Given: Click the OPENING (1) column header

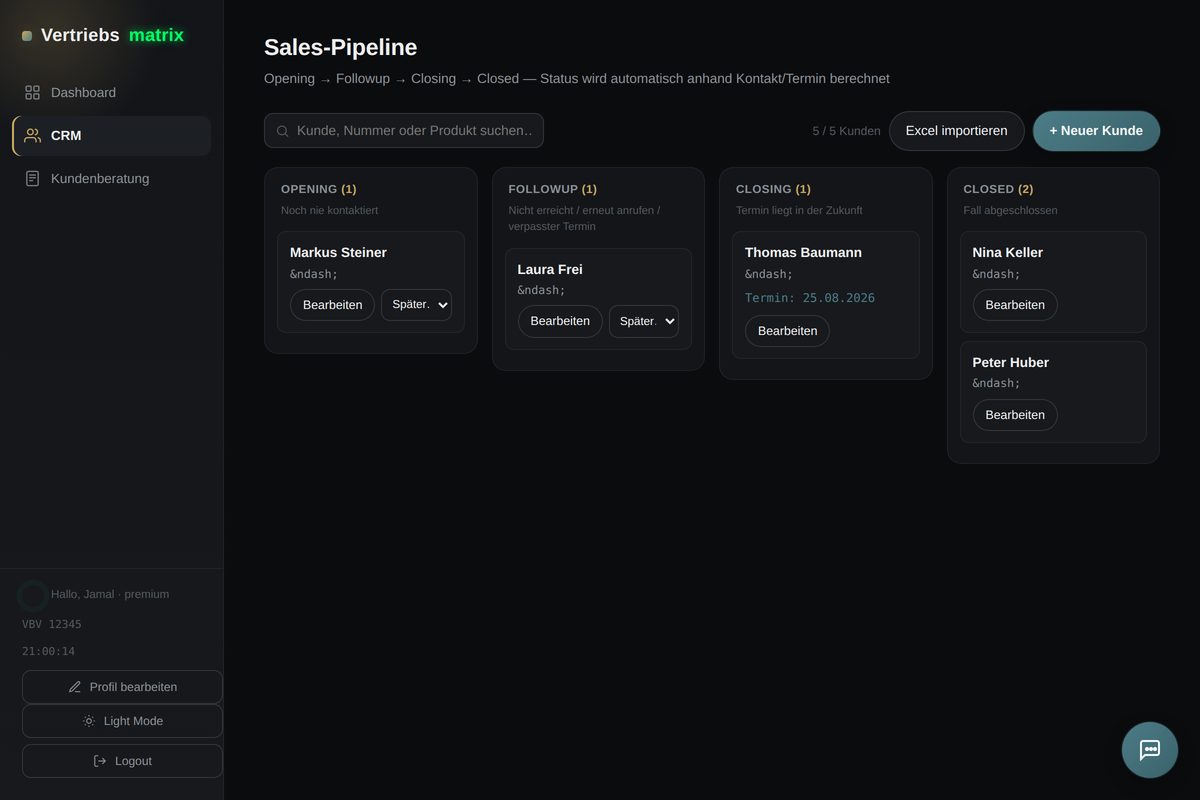Looking at the screenshot, I should click(x=319, y=189).
